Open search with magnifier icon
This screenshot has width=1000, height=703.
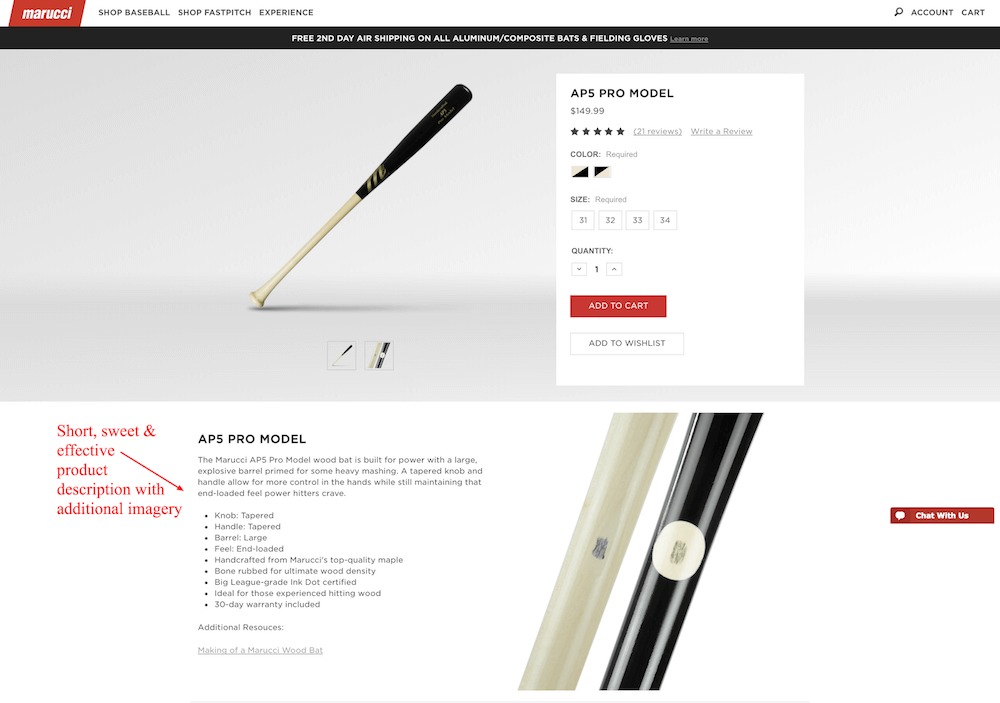click(x=899, y=11)
